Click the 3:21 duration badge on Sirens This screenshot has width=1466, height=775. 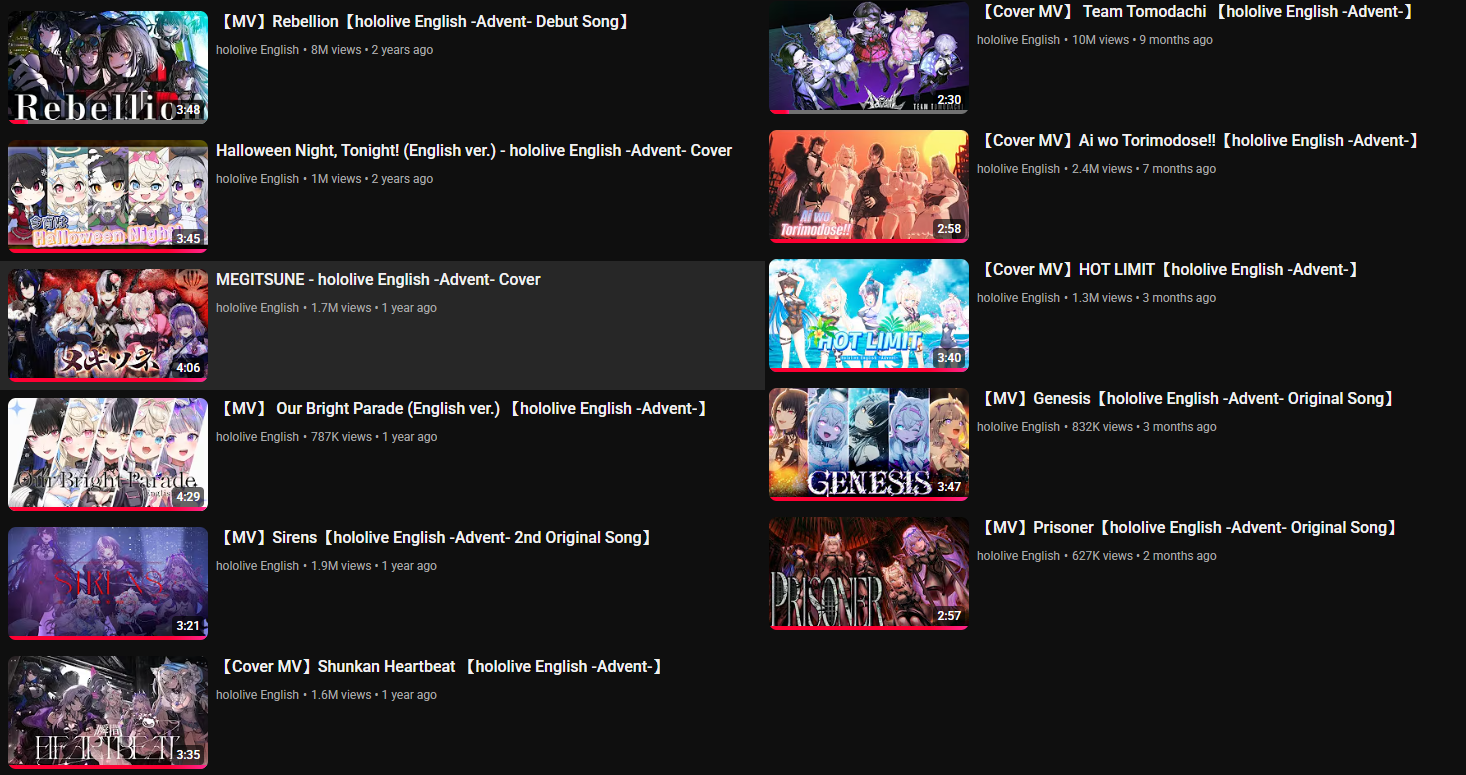pos(188,626)
